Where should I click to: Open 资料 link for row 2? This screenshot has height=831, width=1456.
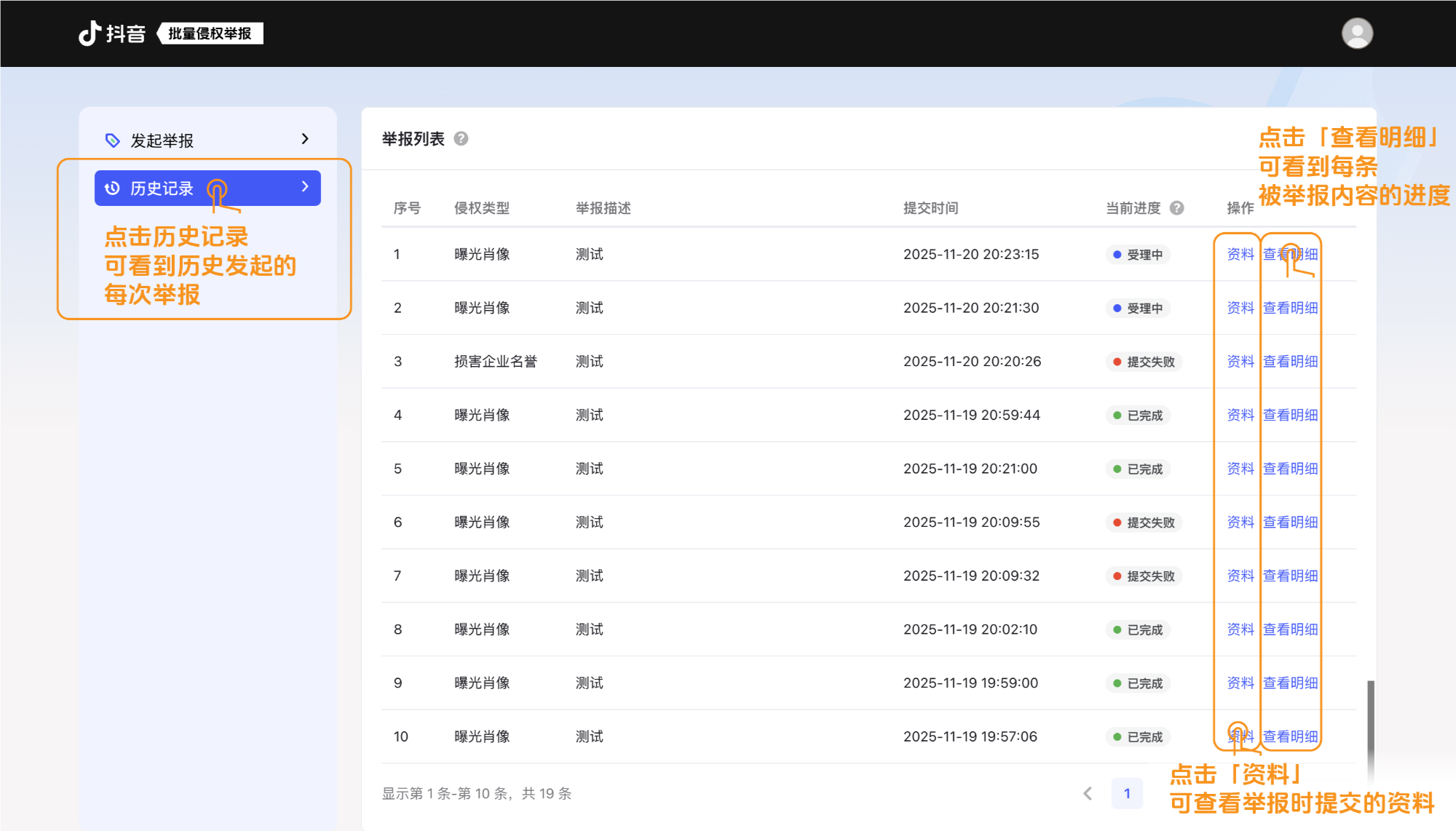click(1240, 308)
